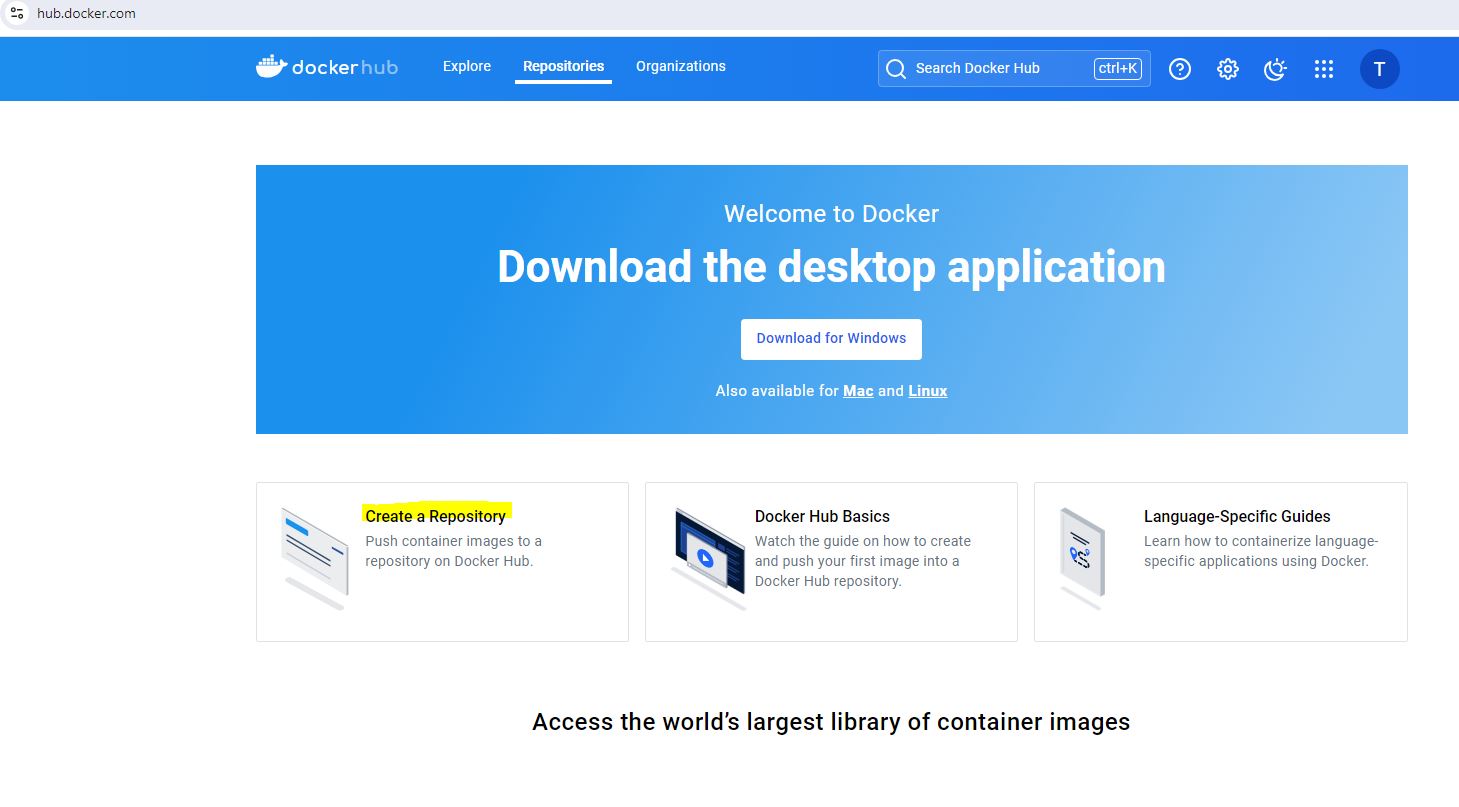Select the Repositories tab

pos(563,67)
